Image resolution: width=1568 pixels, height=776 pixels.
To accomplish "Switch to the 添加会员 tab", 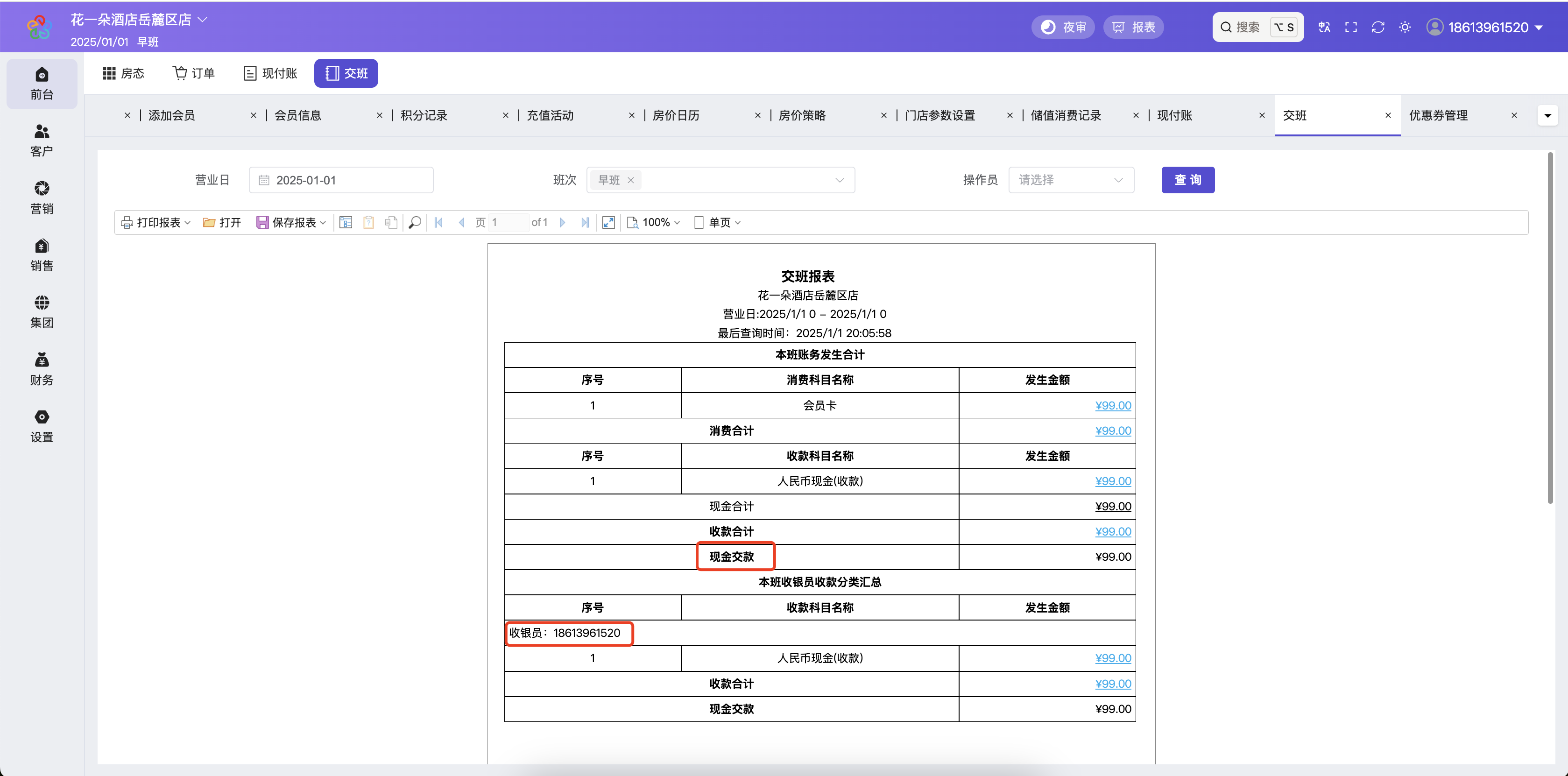I will coord(172,116).
